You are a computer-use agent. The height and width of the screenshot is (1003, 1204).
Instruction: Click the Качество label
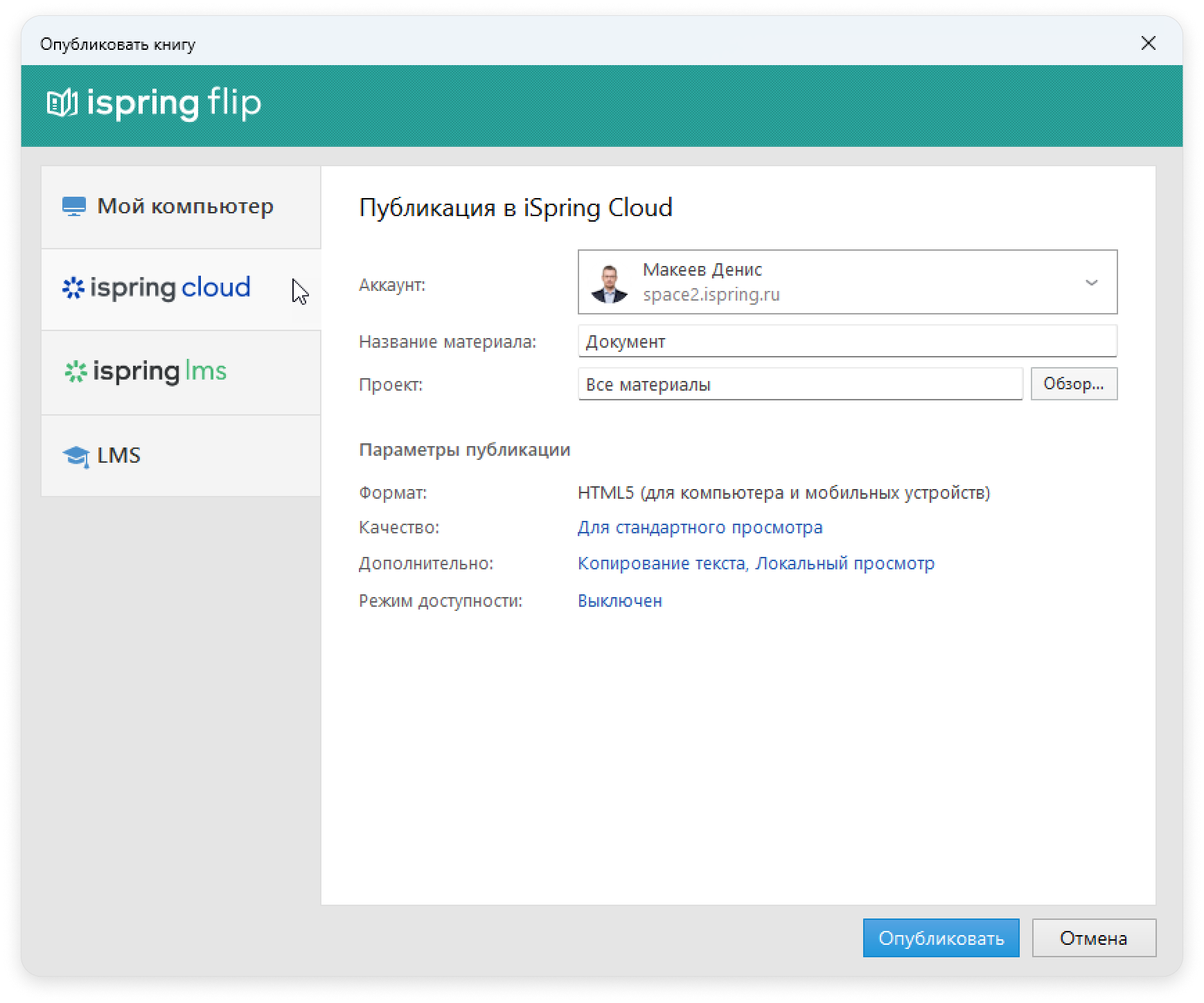(399, 528)
